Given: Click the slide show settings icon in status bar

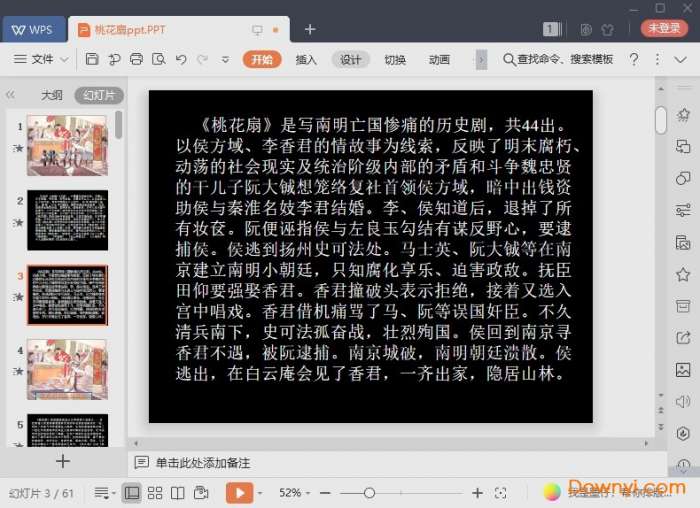Looking at the screenshot, I should coord(201,493).
